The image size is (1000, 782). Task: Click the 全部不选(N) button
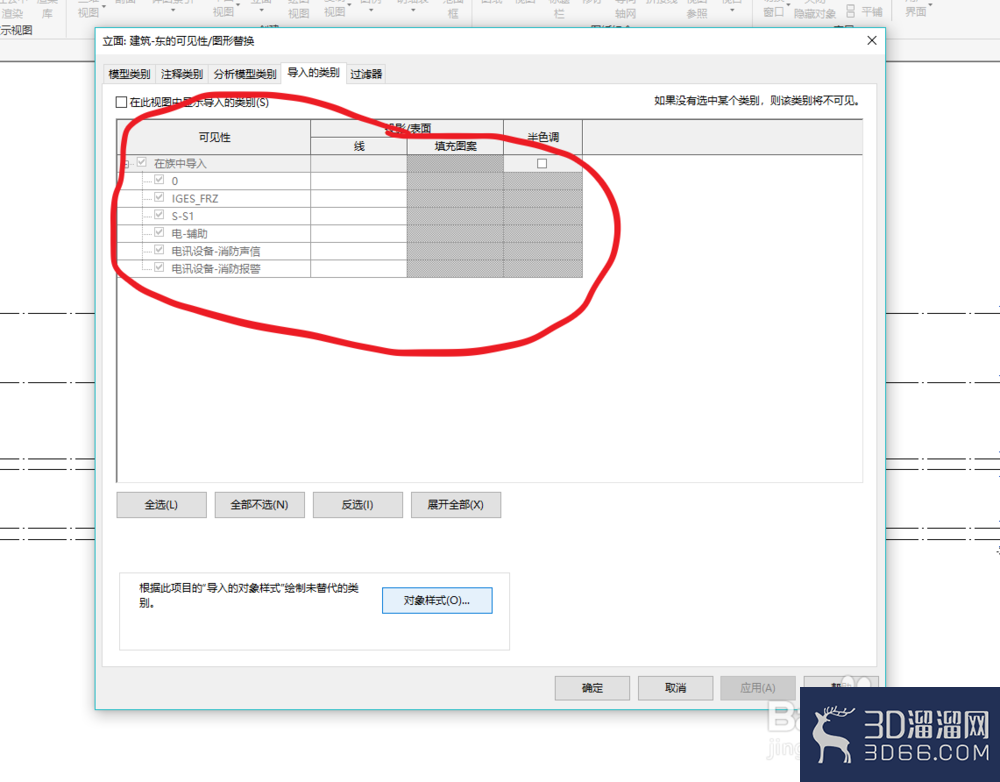pyautogui.click(x=260, y=505)
